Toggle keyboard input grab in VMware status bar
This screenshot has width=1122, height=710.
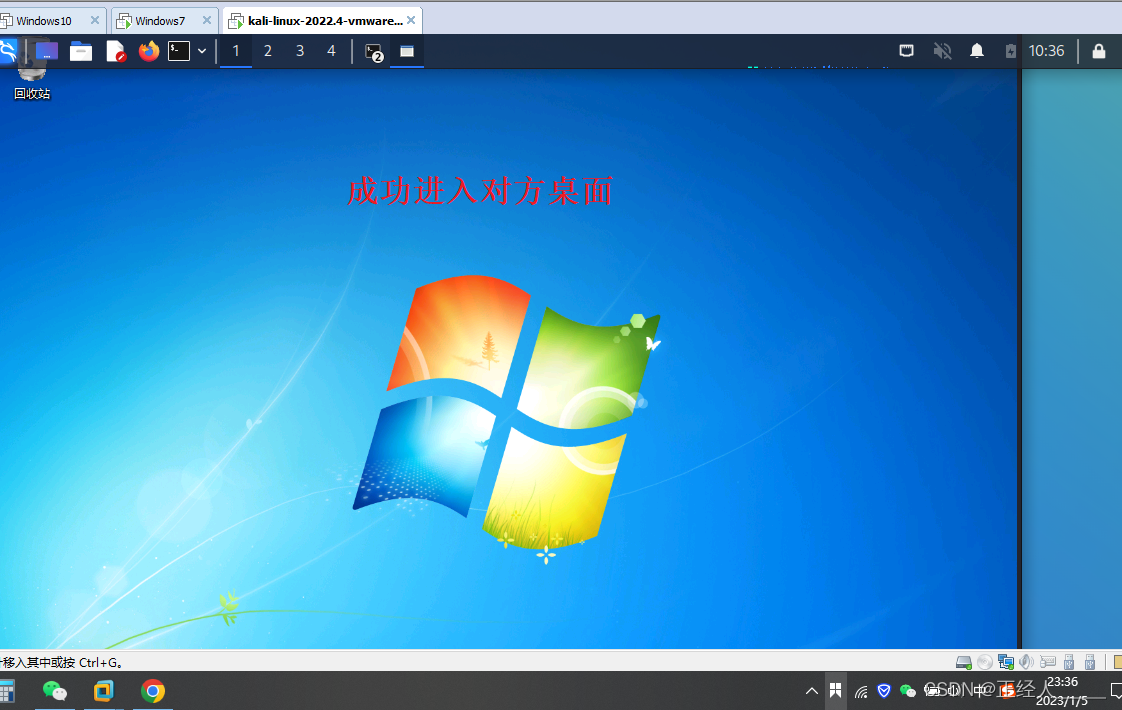tap(1047, 661)
